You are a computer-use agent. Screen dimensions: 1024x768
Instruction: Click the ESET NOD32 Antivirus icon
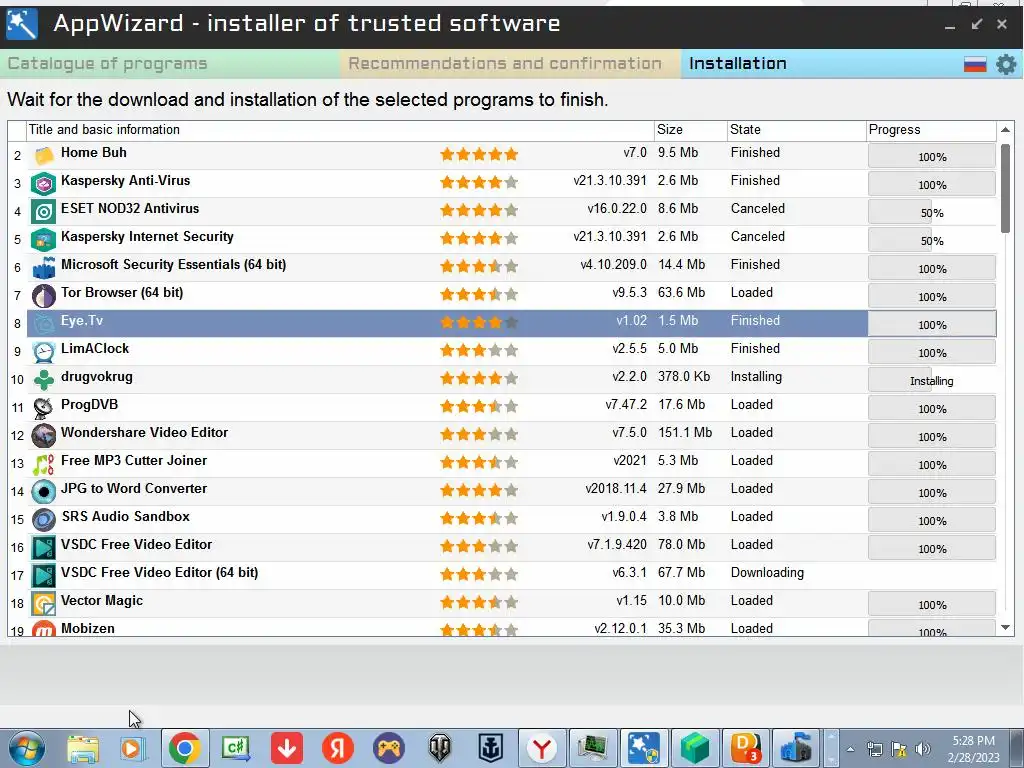click(x=44, y=212)
